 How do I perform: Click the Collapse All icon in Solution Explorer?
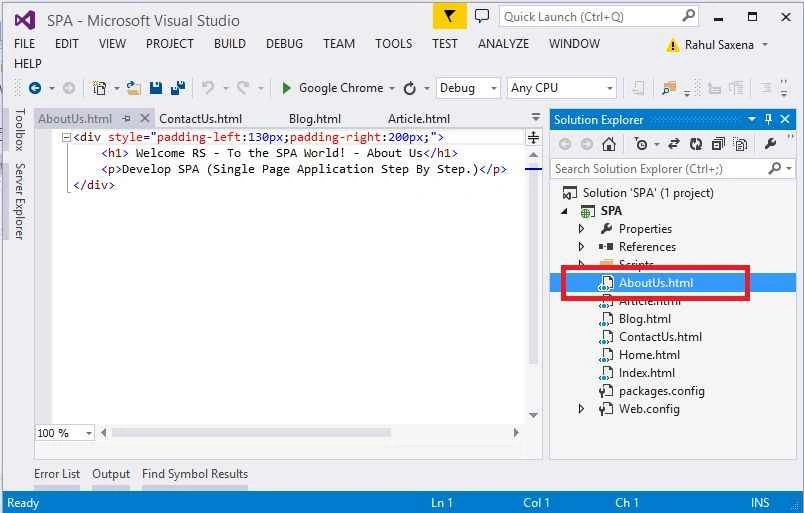tap(718, 144)
